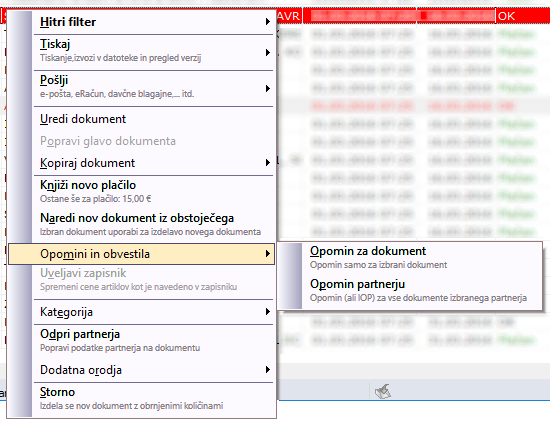The height and width of the screenshot is (424, 550).
Task: Click the stamp icon in the status bar
Action: click(x=383, y=391)
